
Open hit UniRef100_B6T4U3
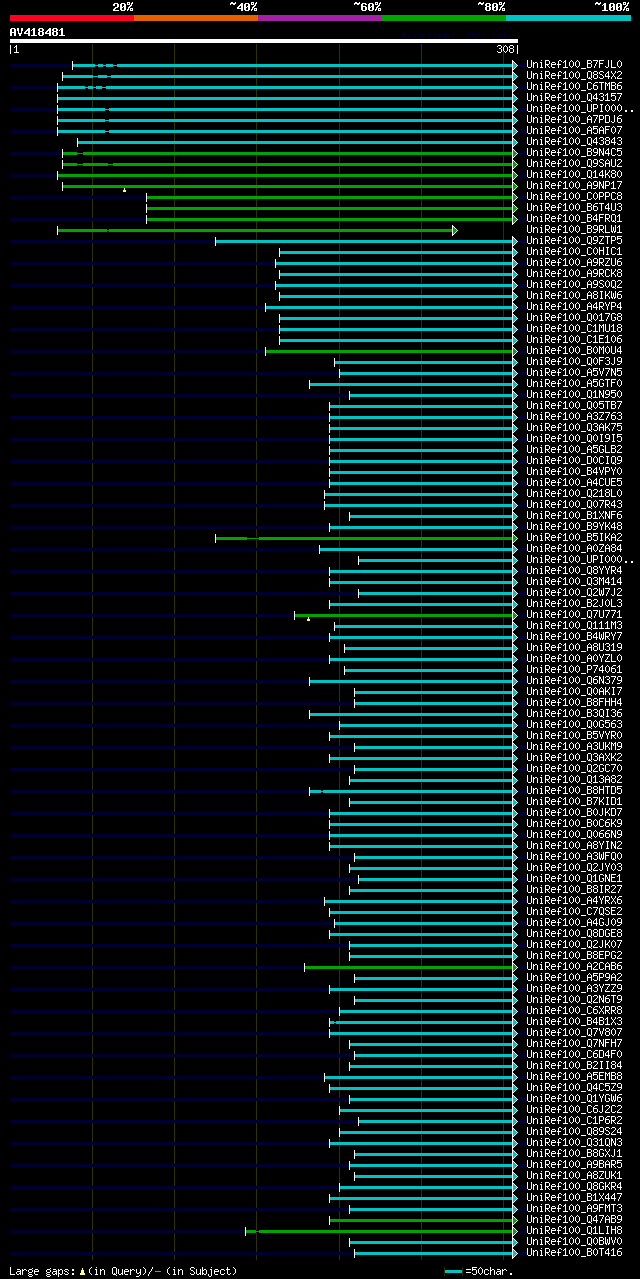574,208
